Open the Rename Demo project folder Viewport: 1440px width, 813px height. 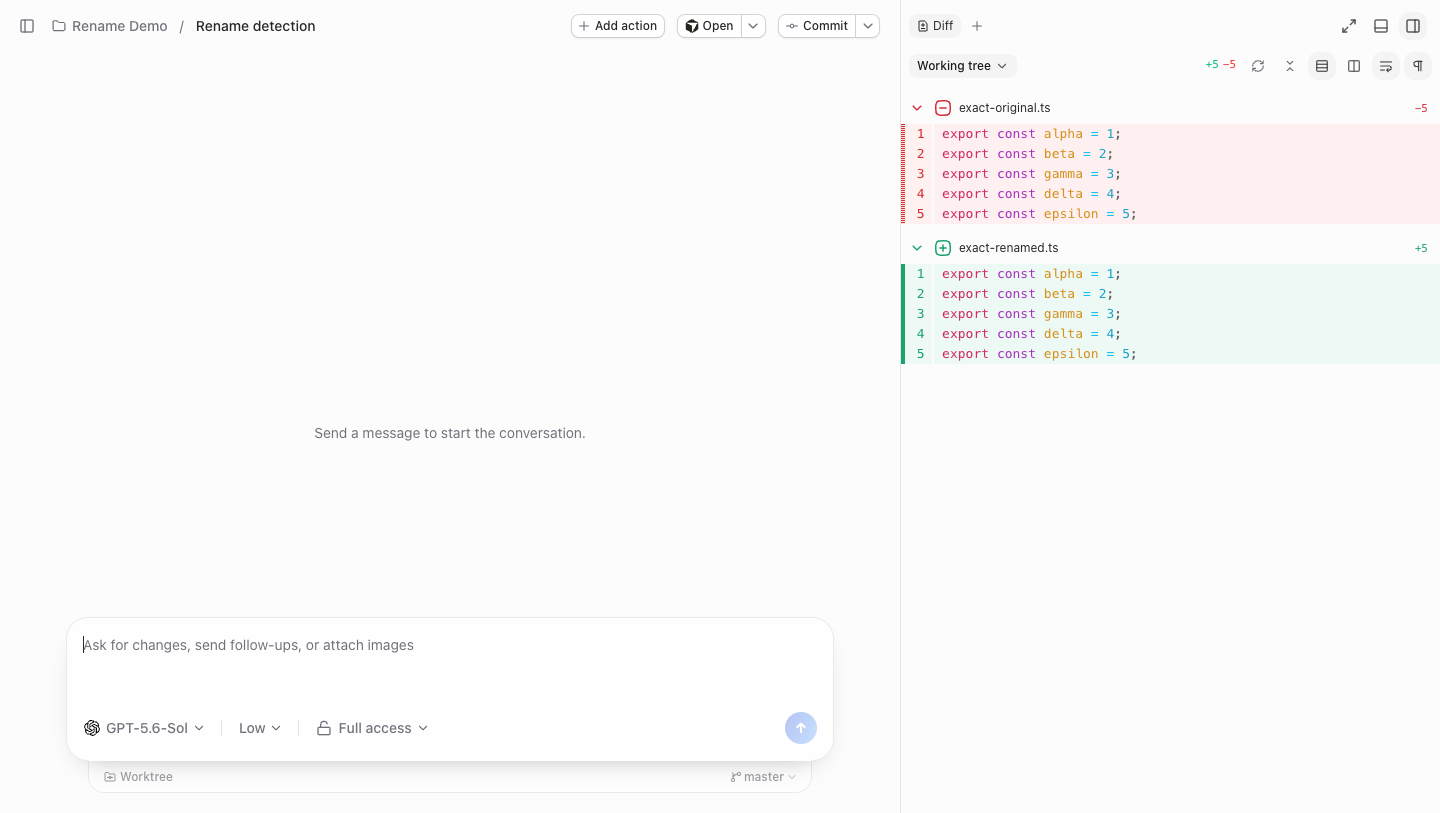110,26
